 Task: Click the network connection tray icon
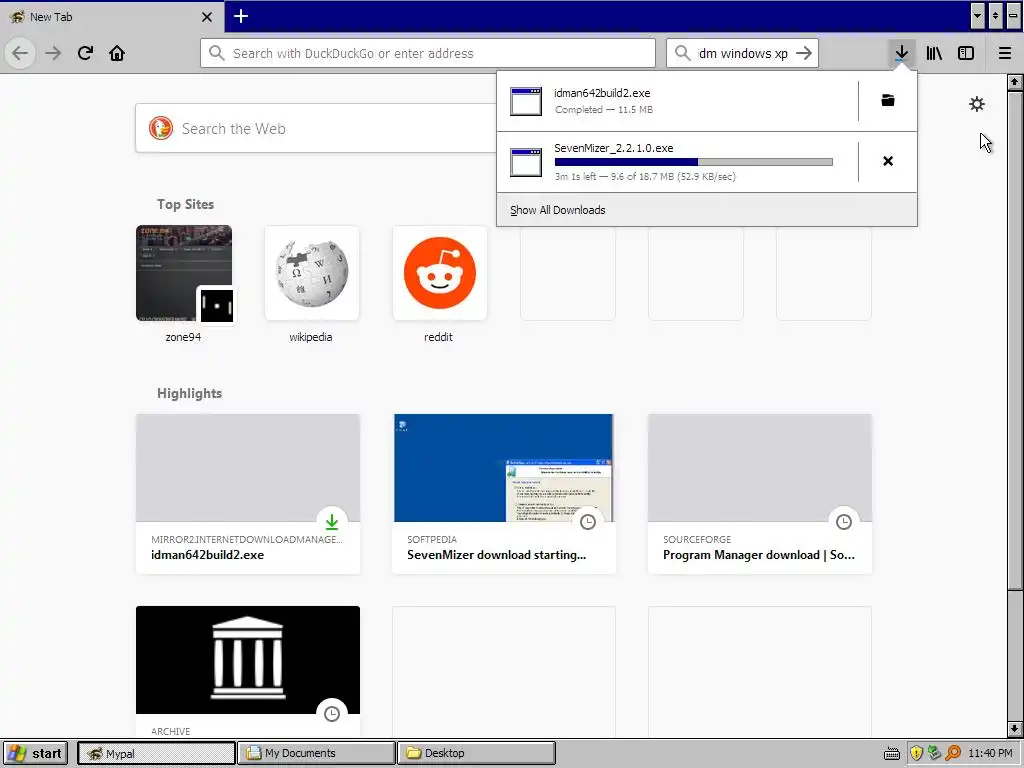click(x=935, y=753)
